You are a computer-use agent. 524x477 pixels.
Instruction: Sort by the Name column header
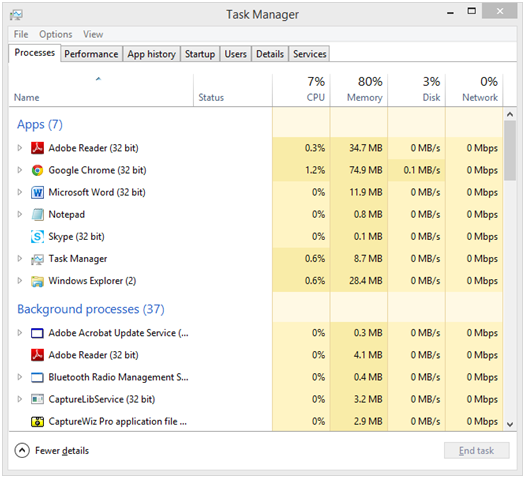(101, 90)
